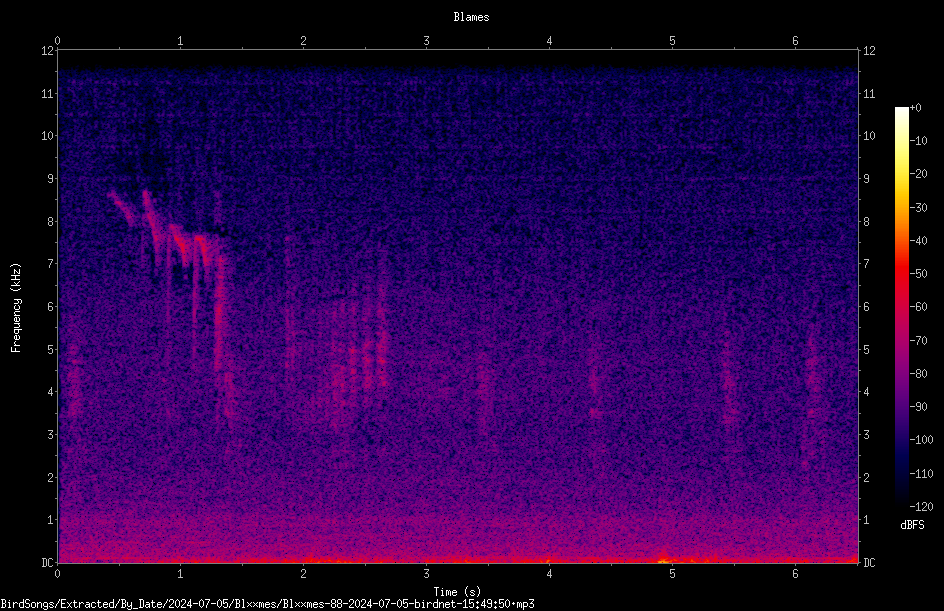This screenshot has height=611, width=944.
Task: Click the 'Time (s)' axis label
Action: (457, 592)
